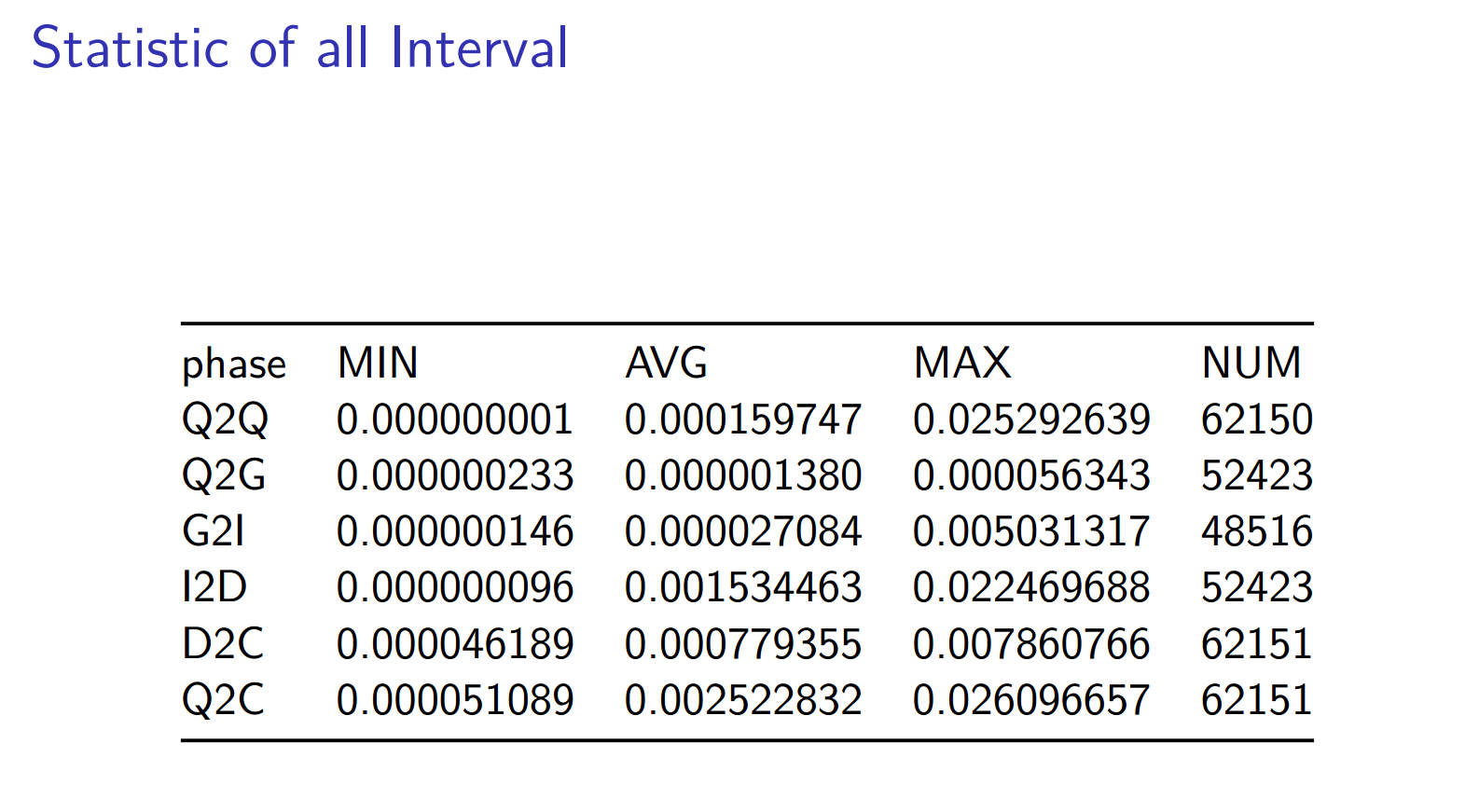Select the G2I count 48516
1479x812 pixels.
1256,531
